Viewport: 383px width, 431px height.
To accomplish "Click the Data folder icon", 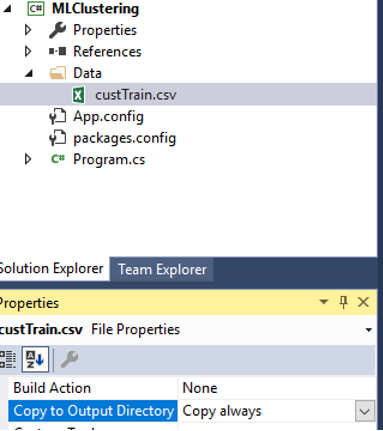I will pyautogui.click(x=57, y=73).
